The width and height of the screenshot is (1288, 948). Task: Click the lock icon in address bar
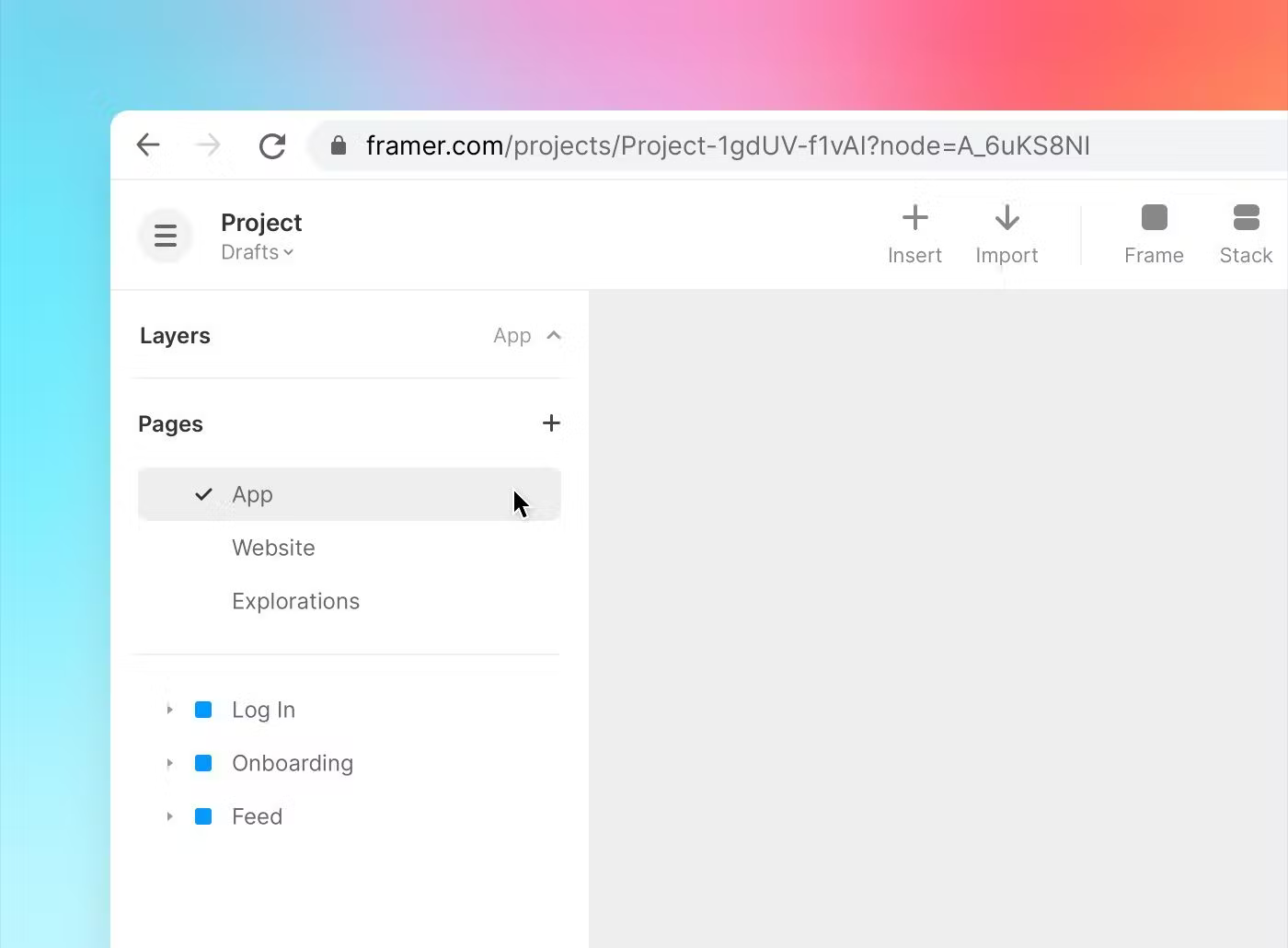coord(339,145)
